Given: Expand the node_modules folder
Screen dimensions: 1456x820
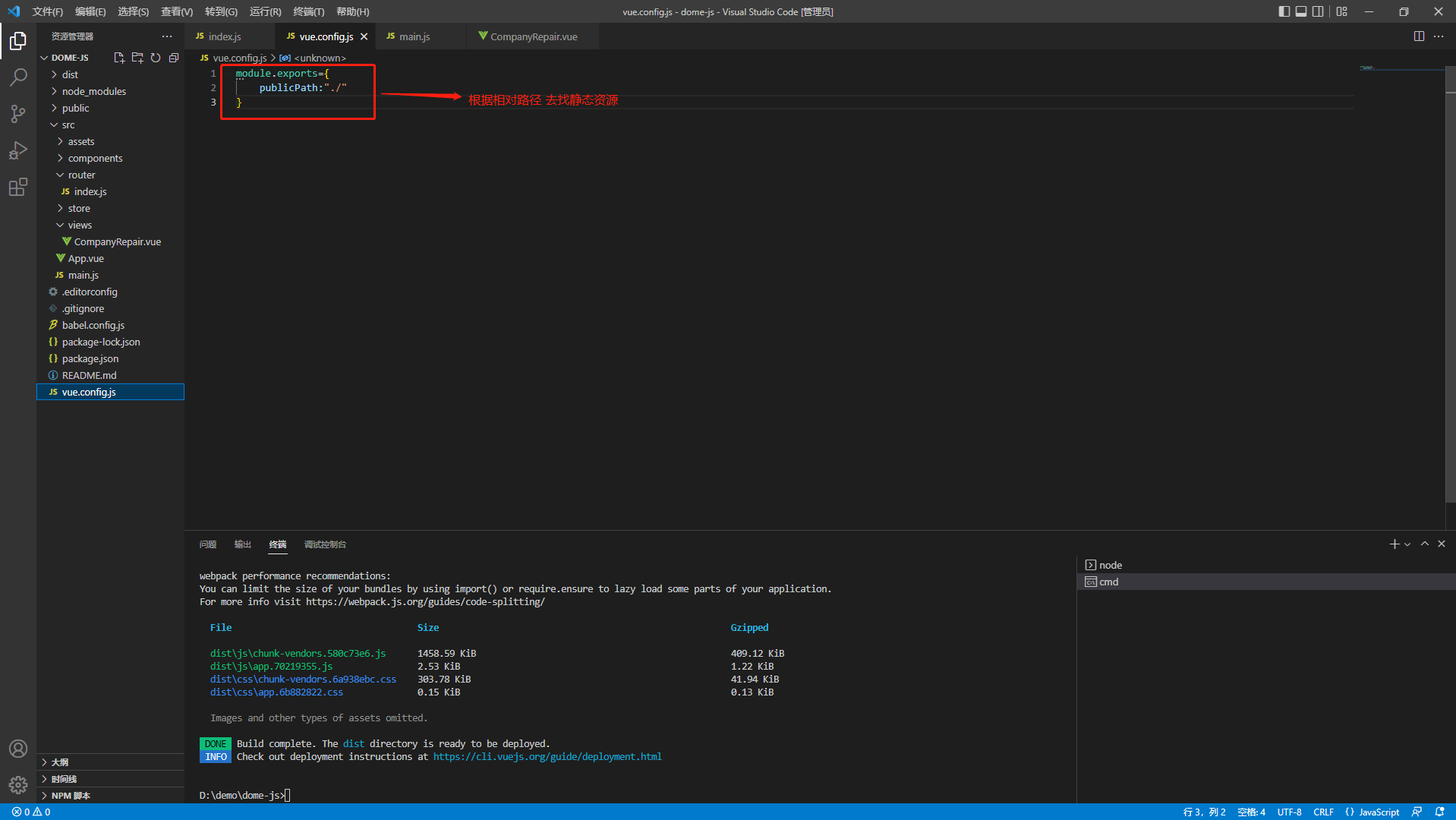Looking at the screenshot, I should coord(93,91).
